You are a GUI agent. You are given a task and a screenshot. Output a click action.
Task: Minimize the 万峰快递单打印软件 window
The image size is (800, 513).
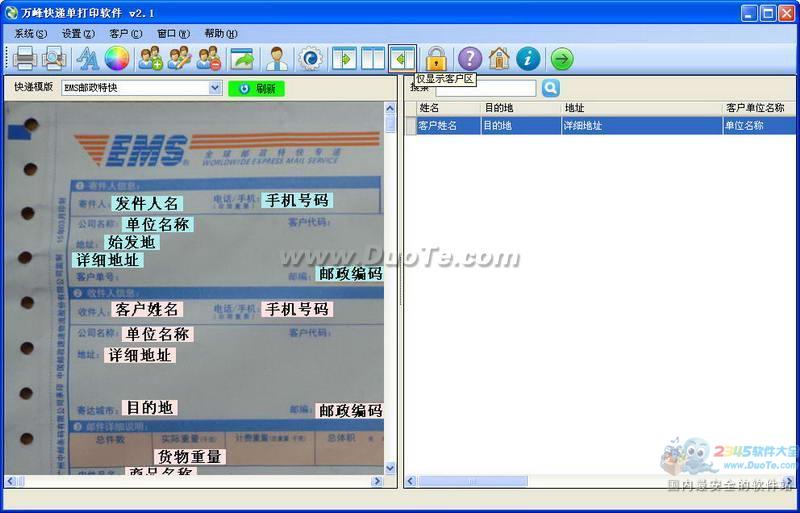pyautogui.click(x=749, y=13)
